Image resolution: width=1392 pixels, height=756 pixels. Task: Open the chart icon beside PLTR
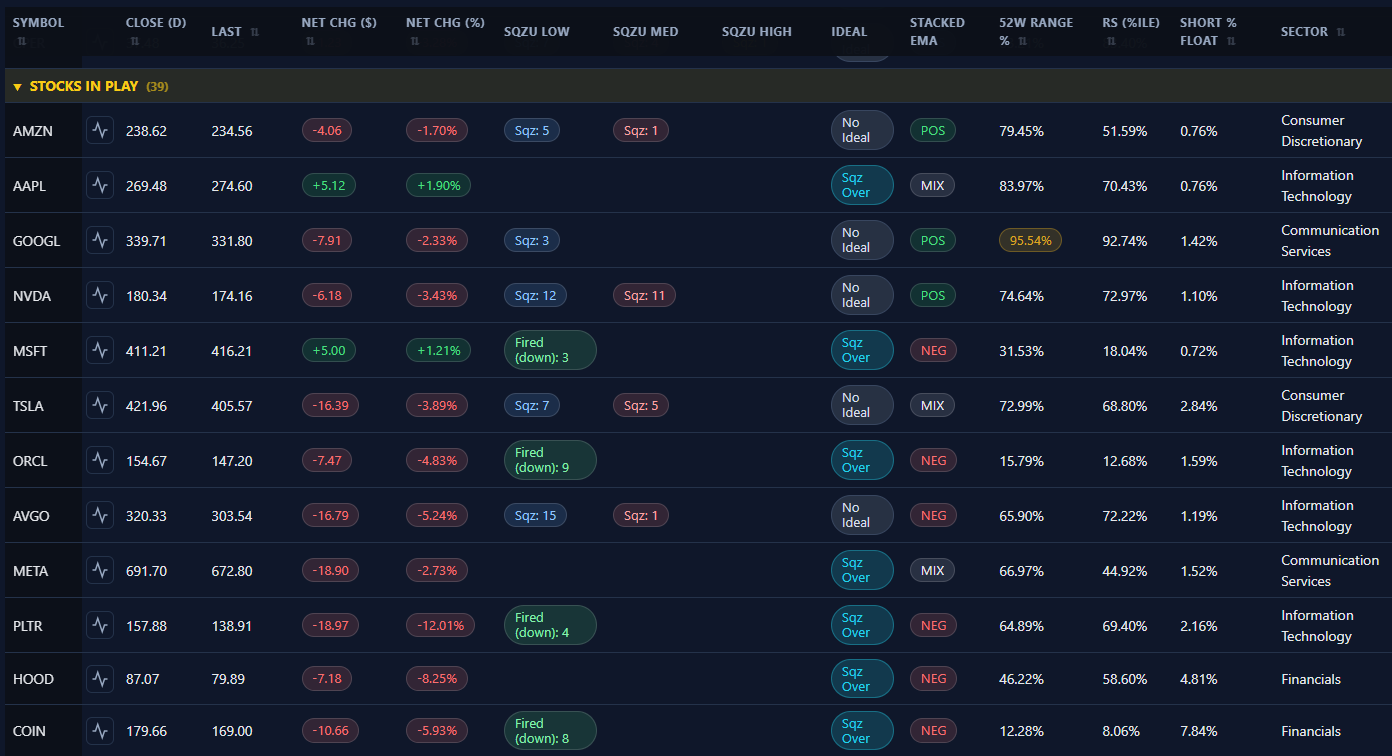[x=100, y=625]
